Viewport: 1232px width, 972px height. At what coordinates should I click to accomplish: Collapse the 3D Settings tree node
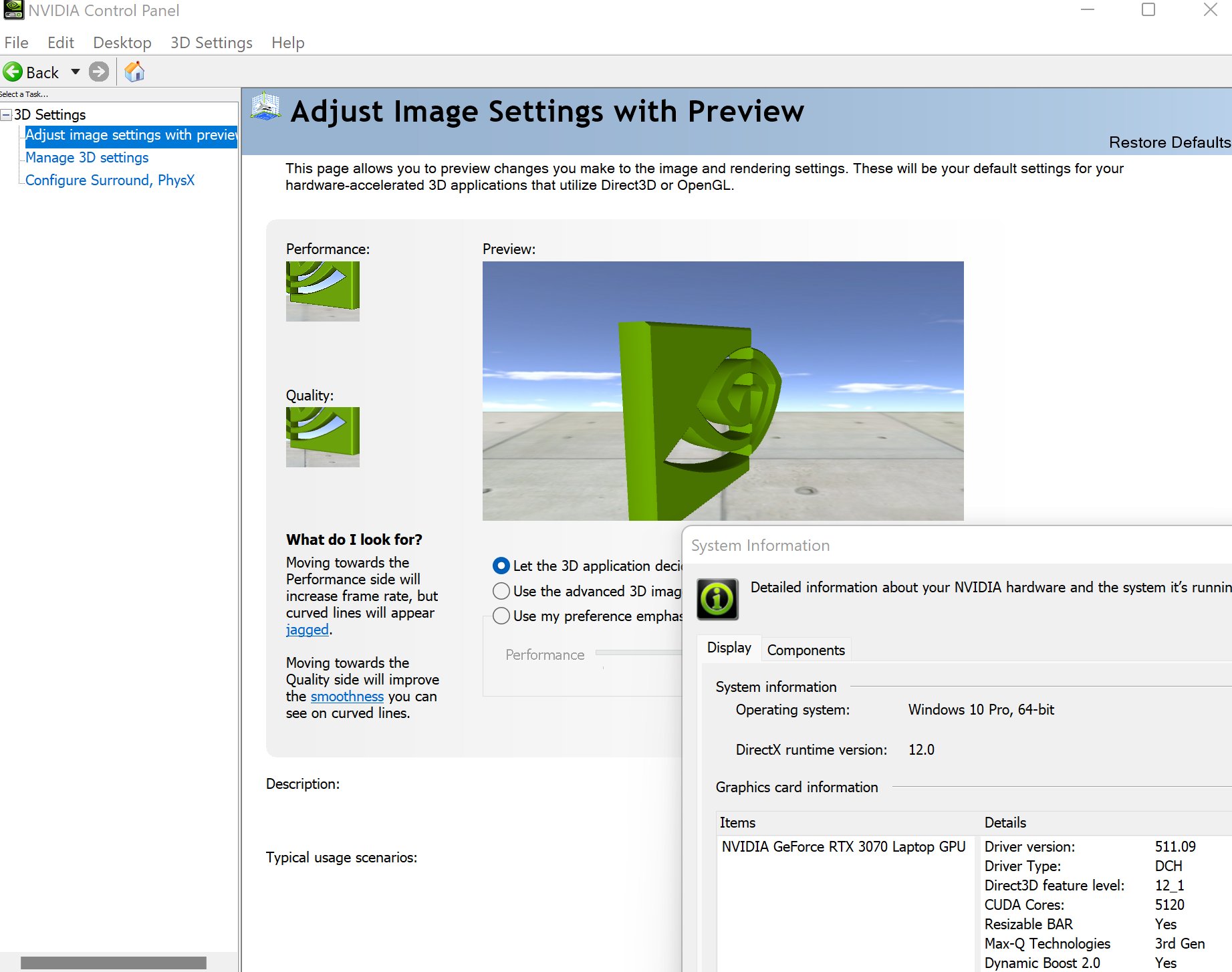pos(6,115)
